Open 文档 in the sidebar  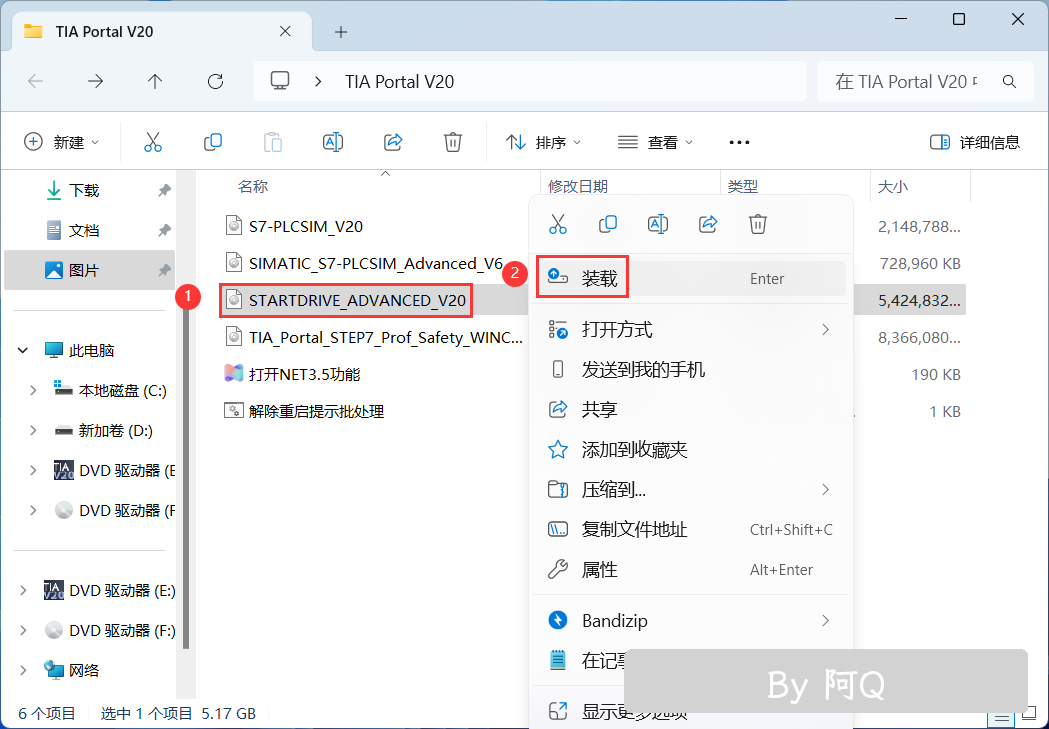pyautogui.click(x=90, y=231)
